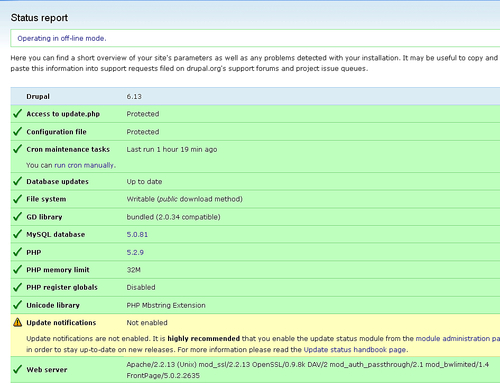Click the 'Access to update.php' label

[63, 114]
